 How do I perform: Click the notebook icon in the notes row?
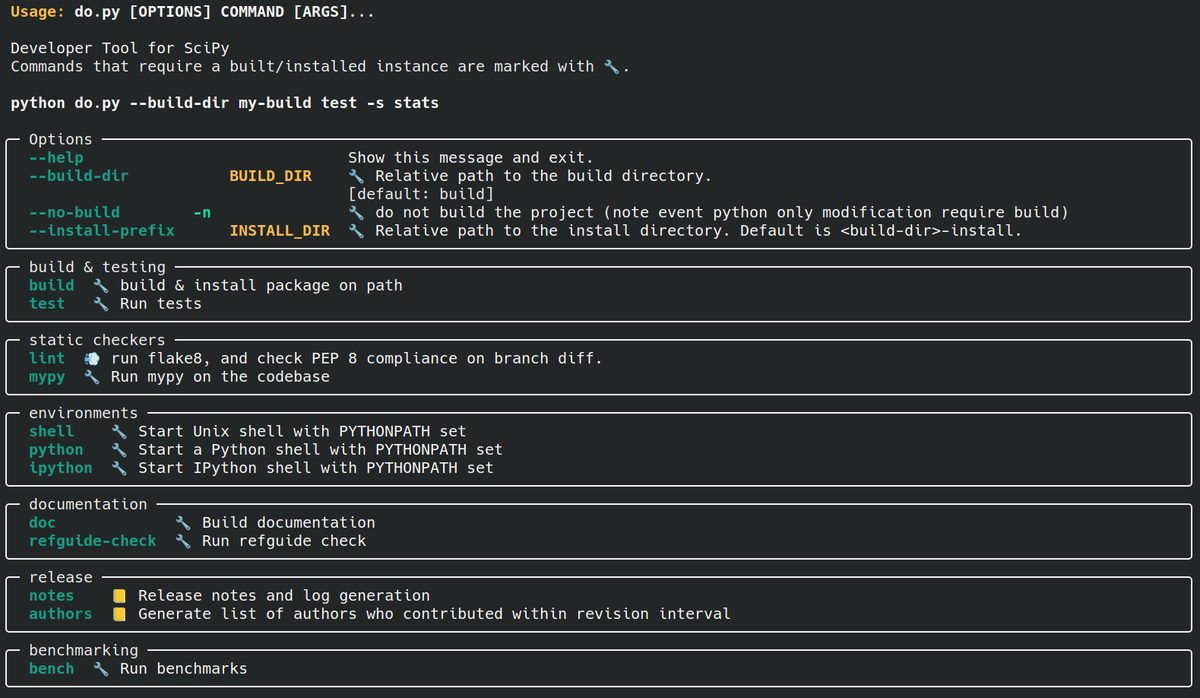[119, 596]
